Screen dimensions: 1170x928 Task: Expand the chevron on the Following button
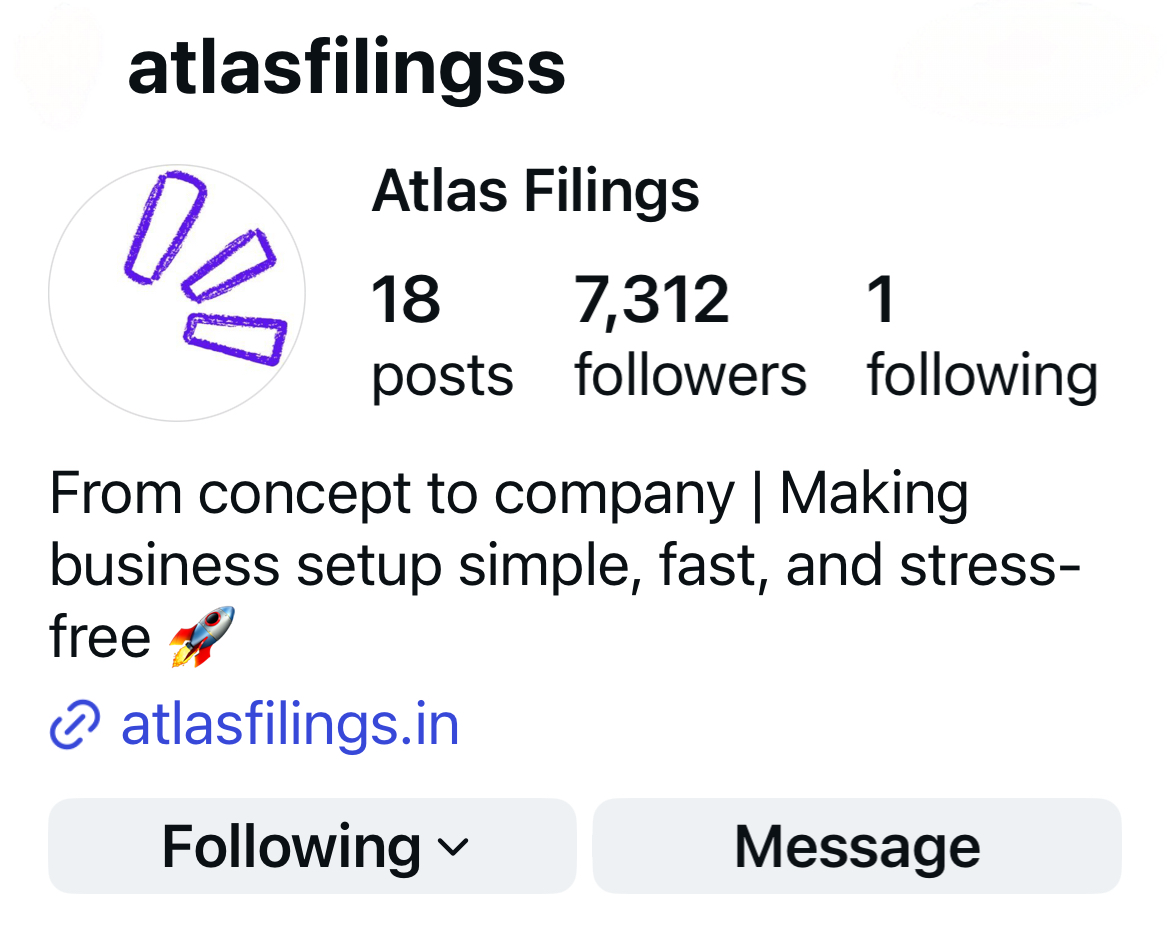[x=453, y=847]
